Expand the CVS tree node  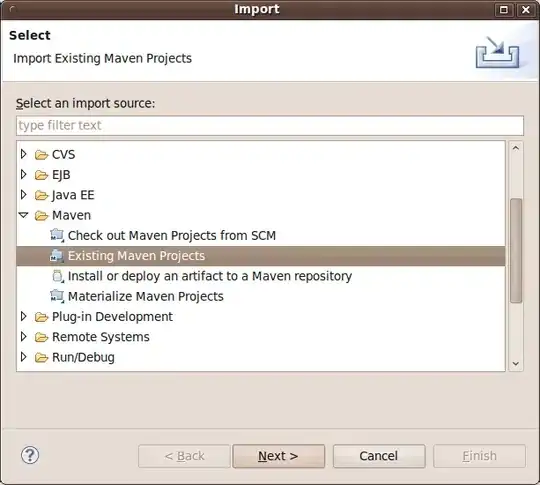(x=23, y=154)
